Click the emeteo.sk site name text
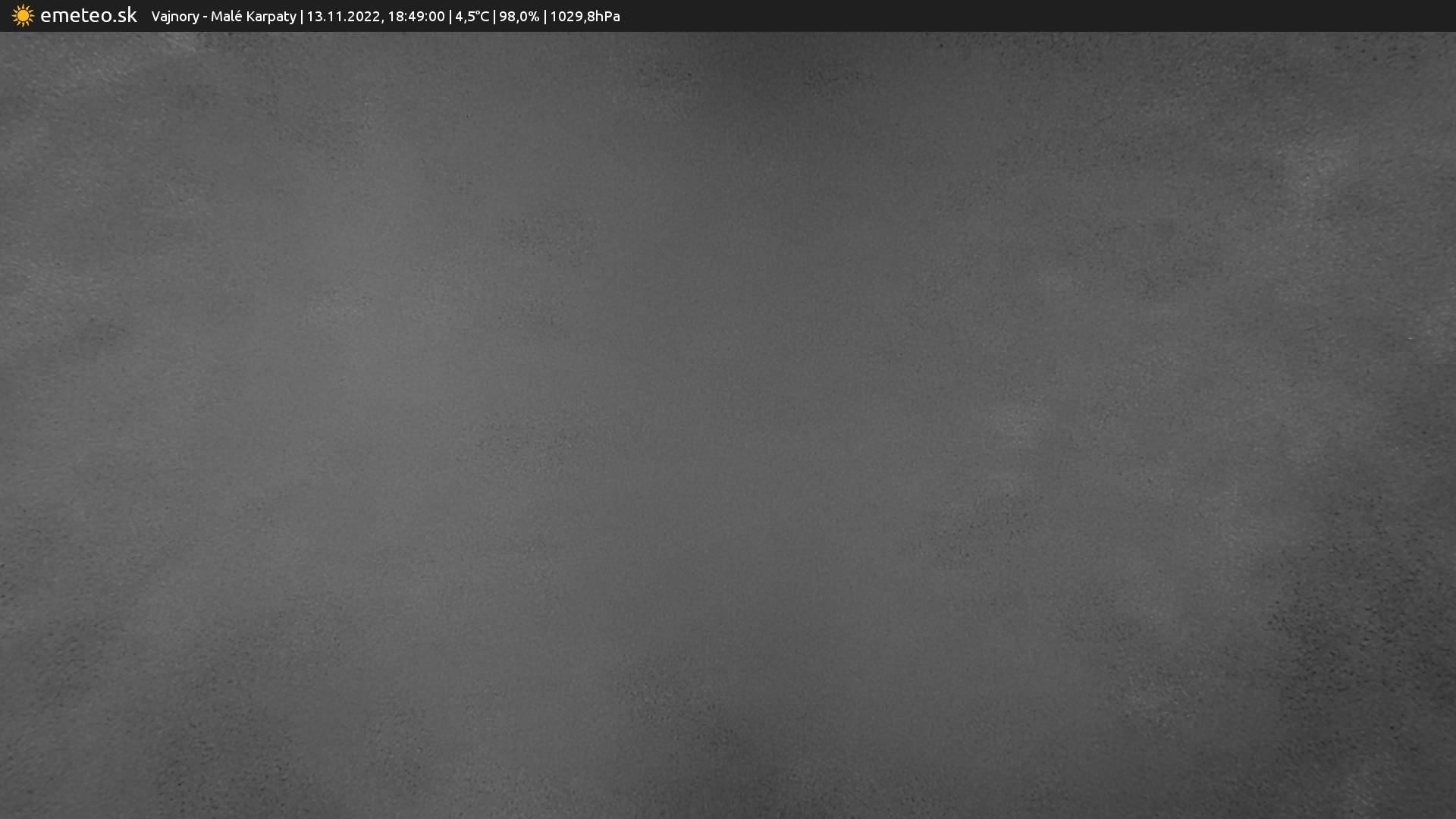Viewport: 1456px width, 819px height. (x=89, y=16)
